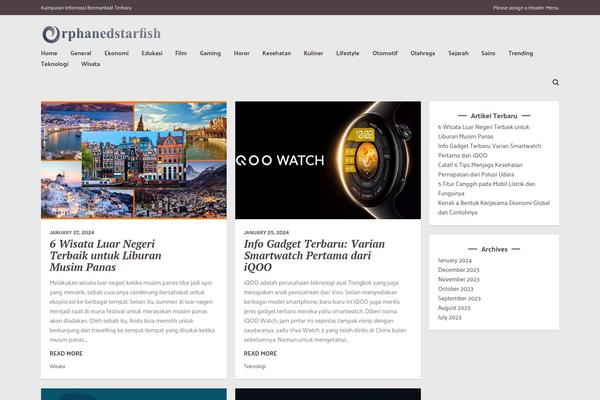This screenshot has height=400, width=600.
Task: Click the Orphanedstarfish site logo
Action: 101,34
